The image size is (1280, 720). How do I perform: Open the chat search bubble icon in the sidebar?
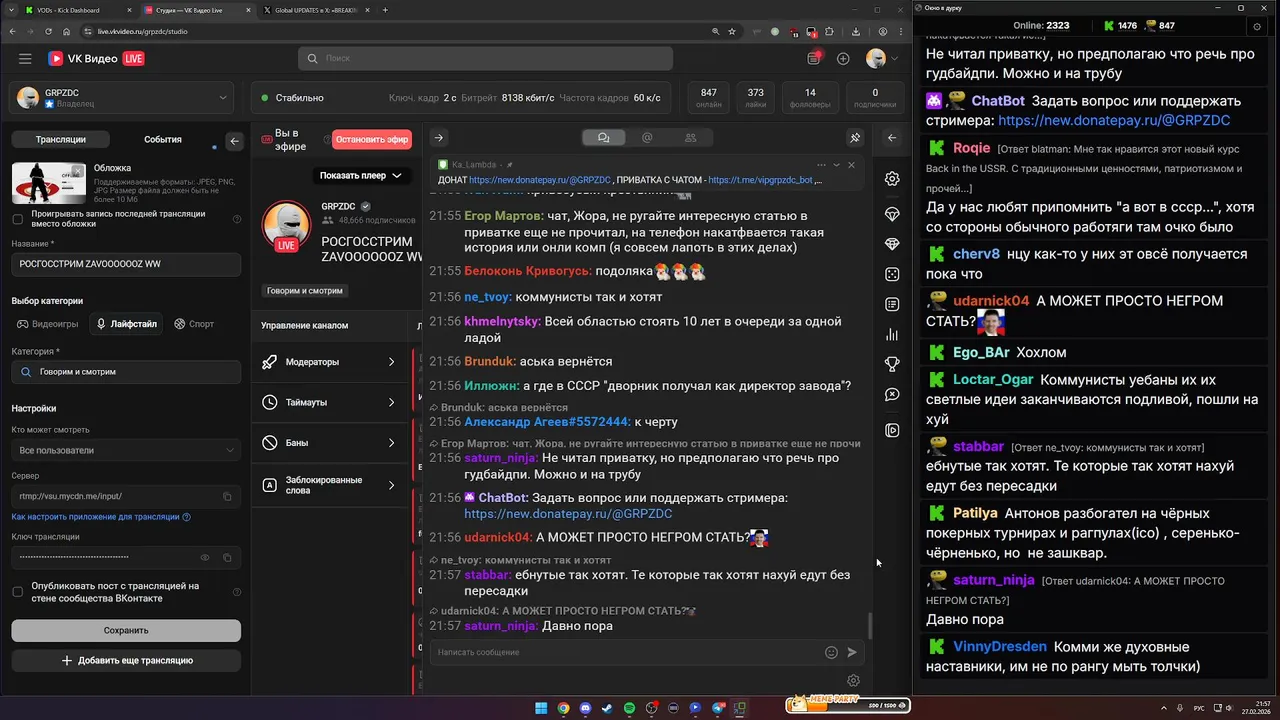point(892,395)
